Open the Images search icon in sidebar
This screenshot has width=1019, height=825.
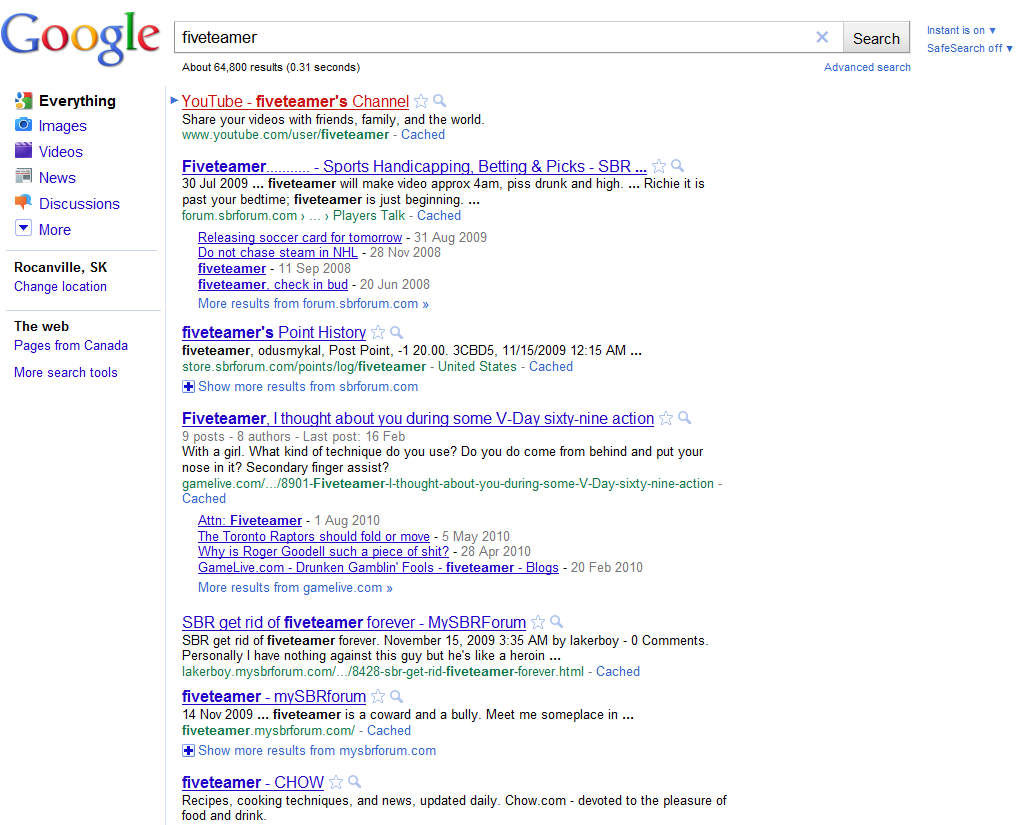24,126
